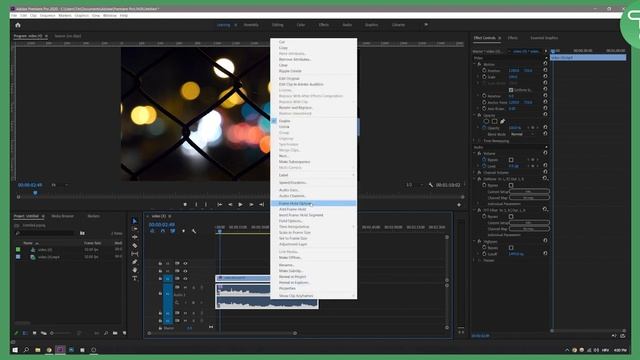The height and width of the screenshot is (360, 640).
Task: Choose Frame Hold Options in context menu
Action: pyautogui.click(x=313, y=203)
